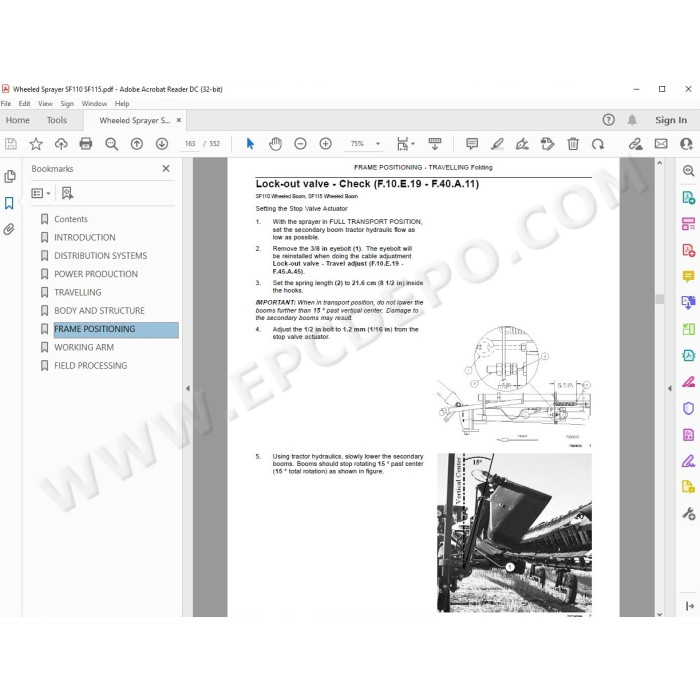Click the Delete trash icon
The height and width of the screenshot is (700, 700).
coord(573,144)
